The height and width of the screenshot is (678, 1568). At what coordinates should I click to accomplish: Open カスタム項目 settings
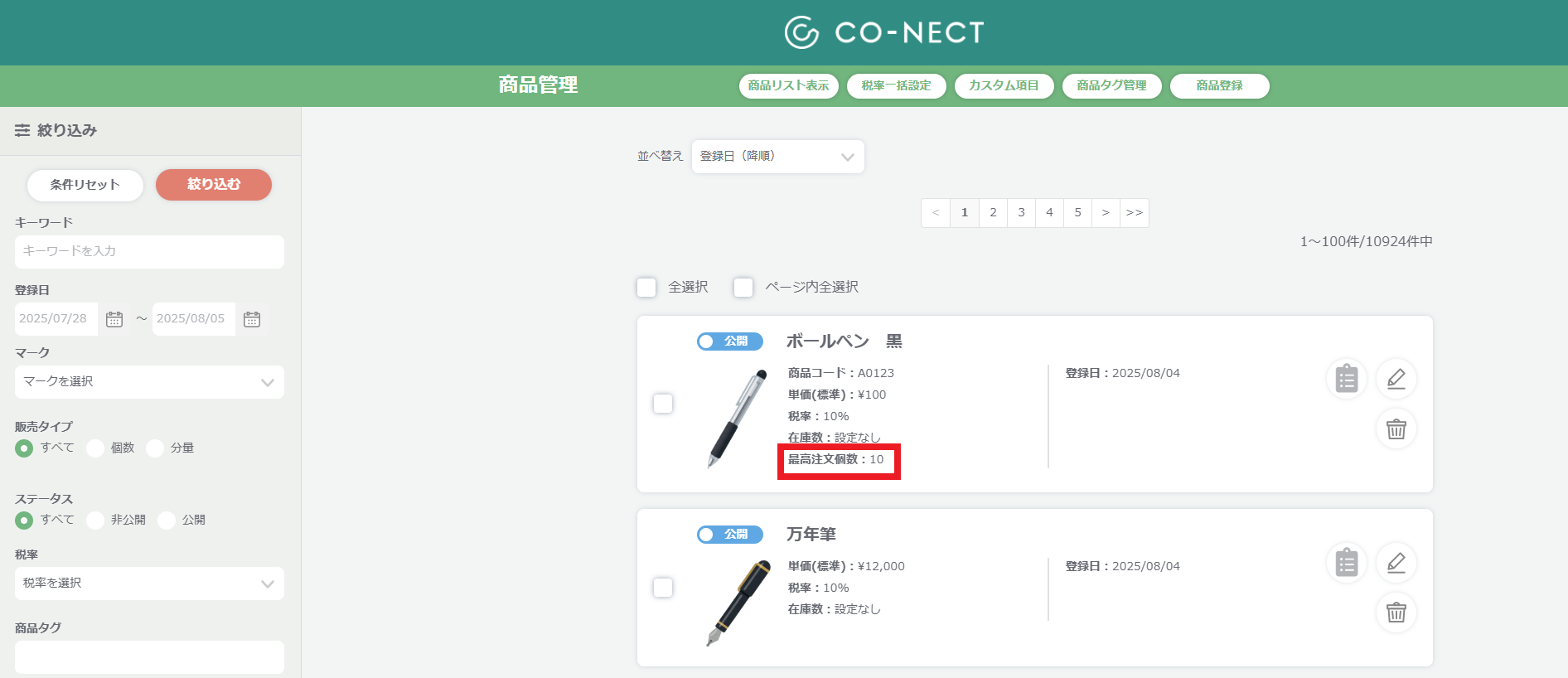point(1004,86)
